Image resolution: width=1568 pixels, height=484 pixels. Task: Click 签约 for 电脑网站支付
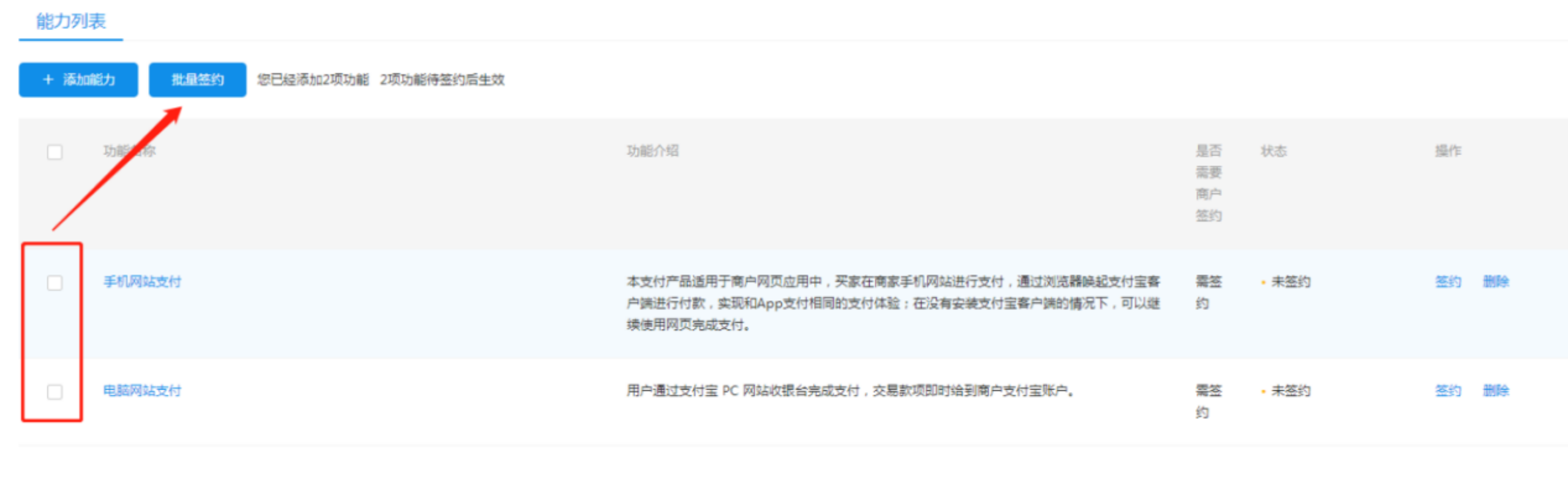point(1448,391)
